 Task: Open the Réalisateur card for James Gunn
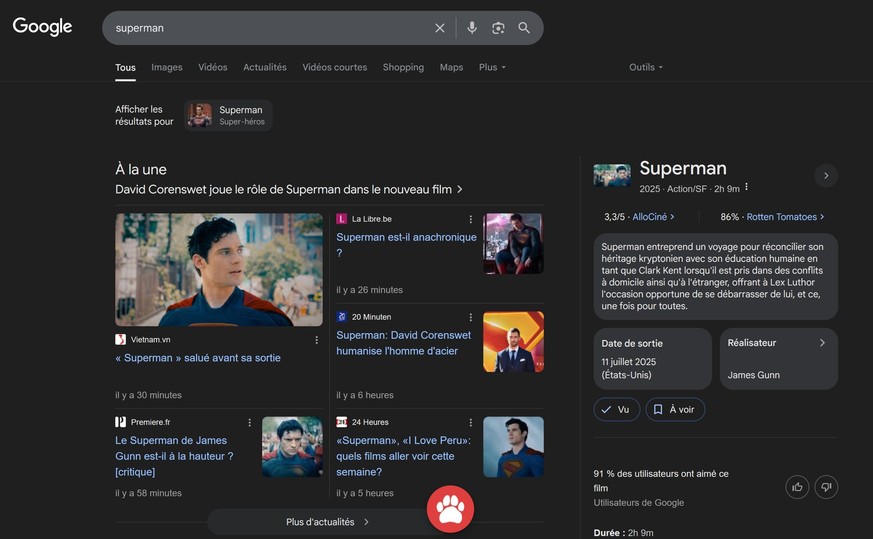pos(778,359)
